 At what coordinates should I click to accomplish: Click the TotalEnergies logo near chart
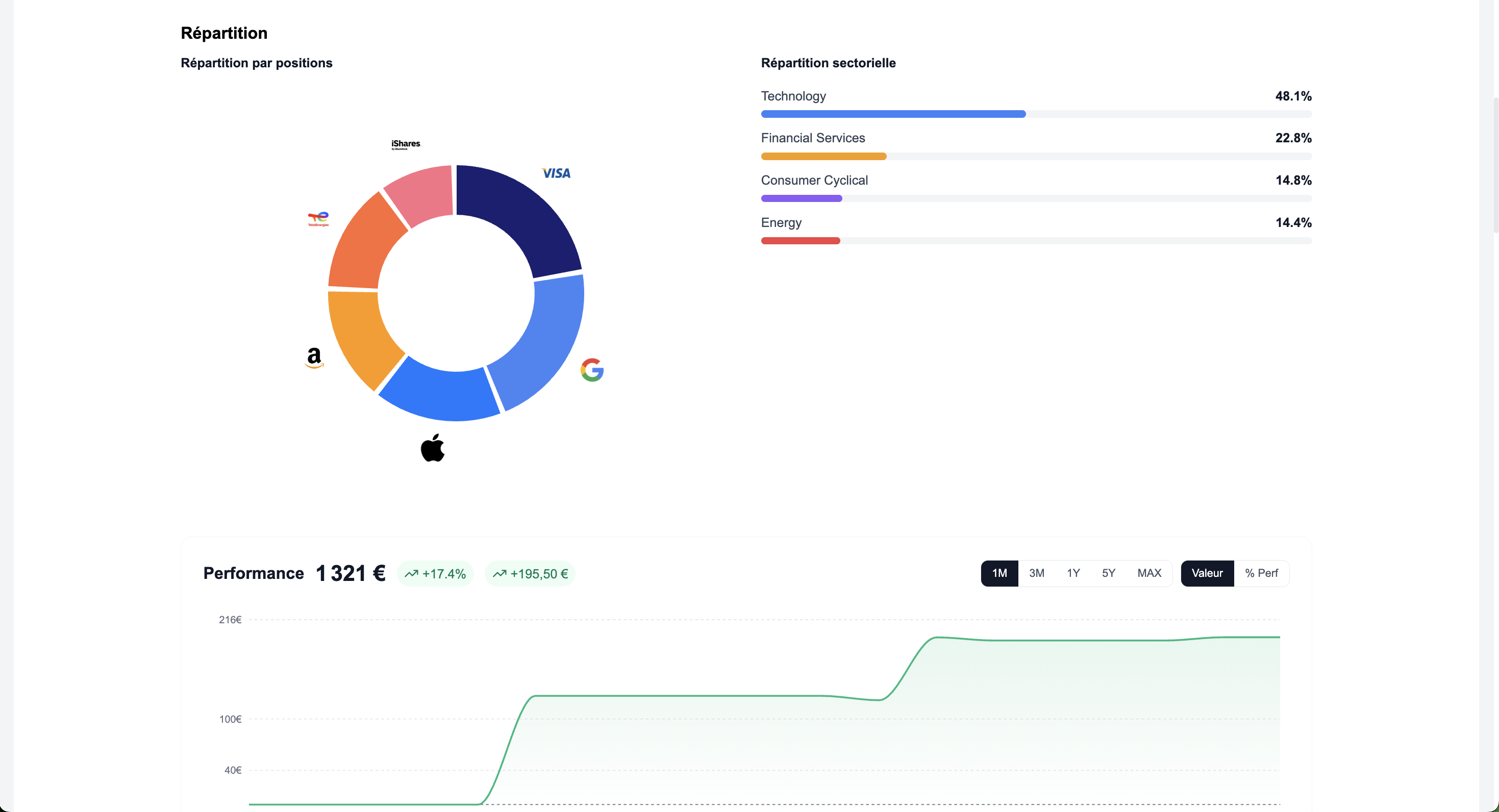tap(318, 219)
